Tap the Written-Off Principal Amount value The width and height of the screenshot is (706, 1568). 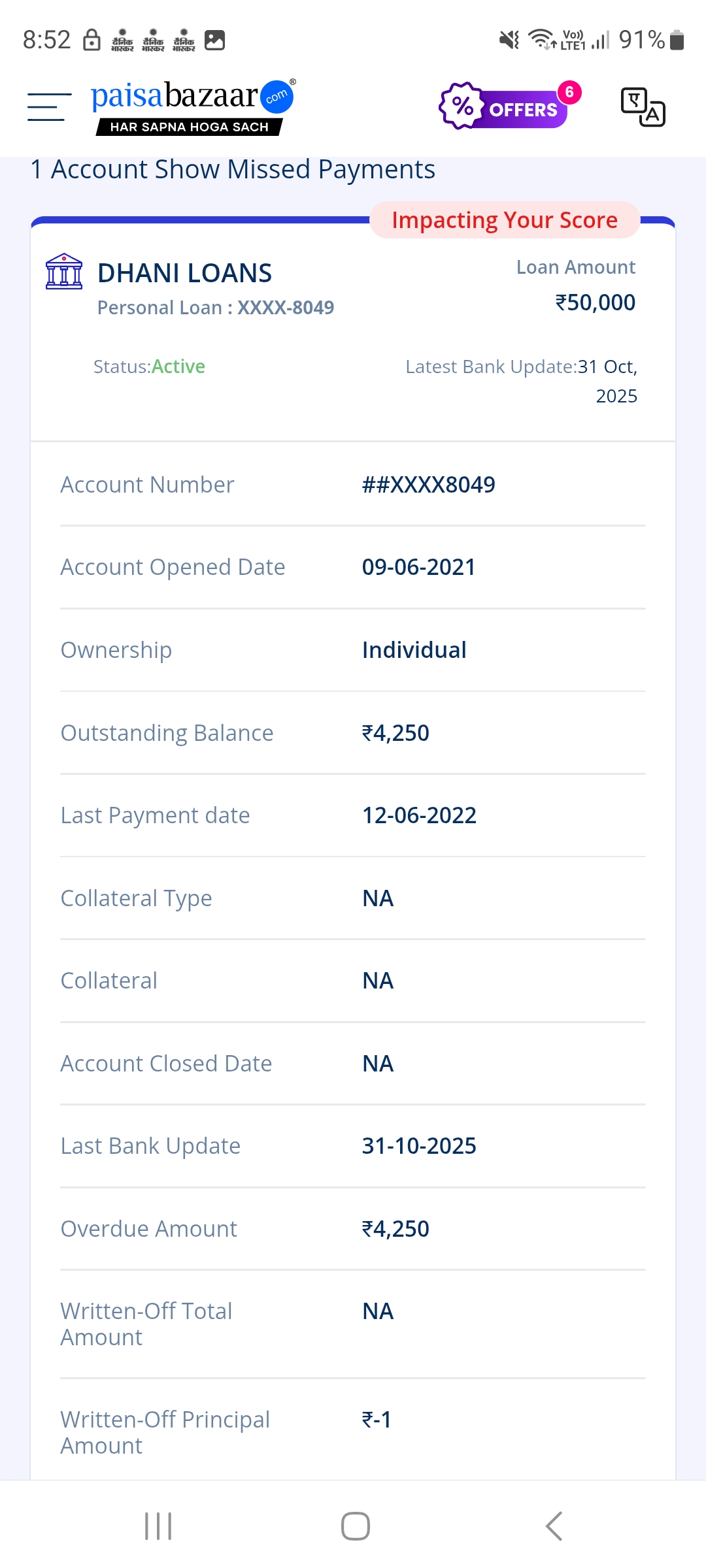click(377, 1420)
